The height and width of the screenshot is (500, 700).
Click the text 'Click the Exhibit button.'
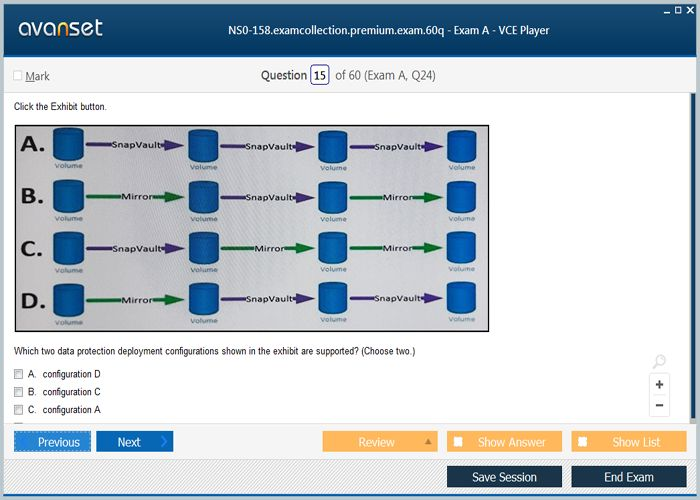[x=60, y=107]
